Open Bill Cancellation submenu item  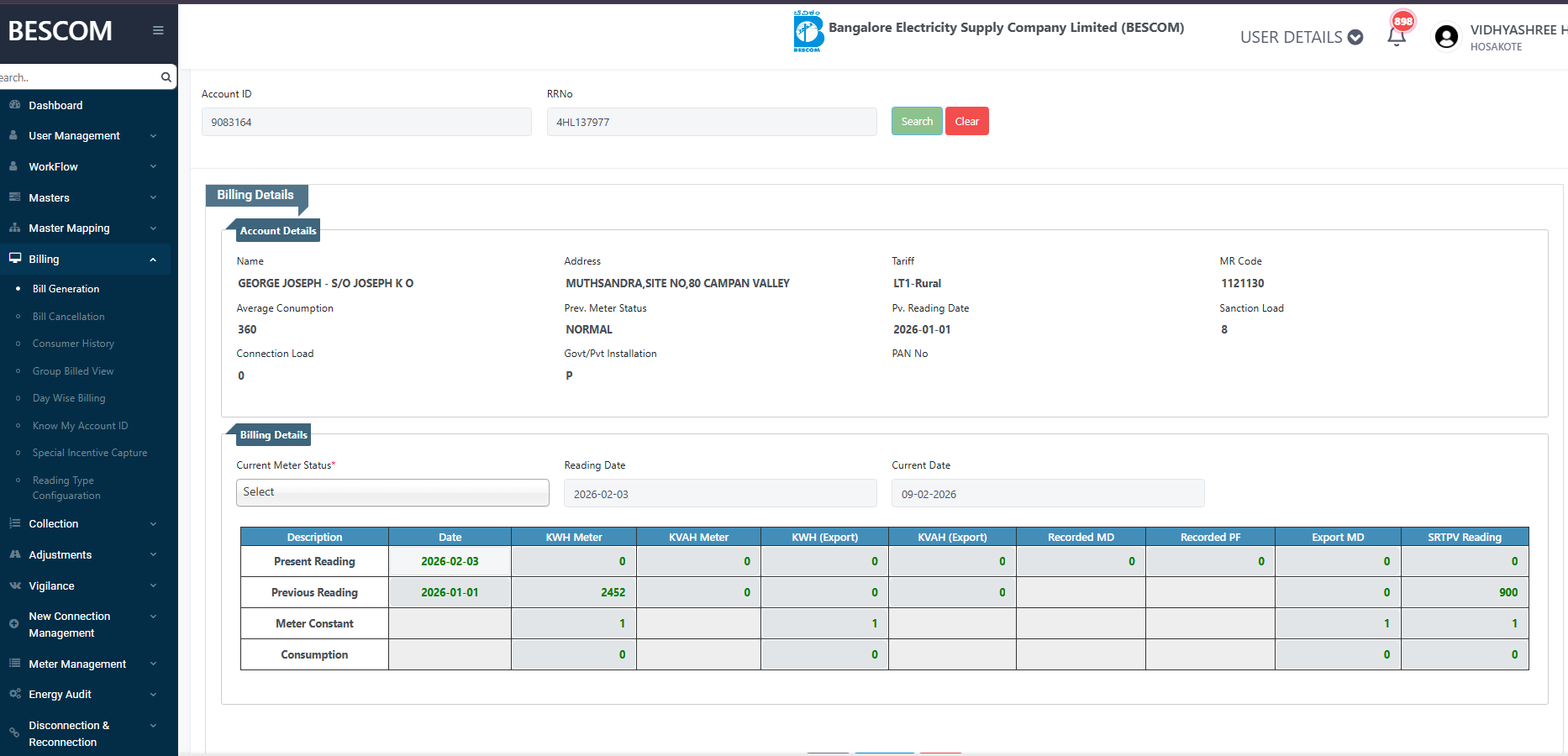point(68,317)
